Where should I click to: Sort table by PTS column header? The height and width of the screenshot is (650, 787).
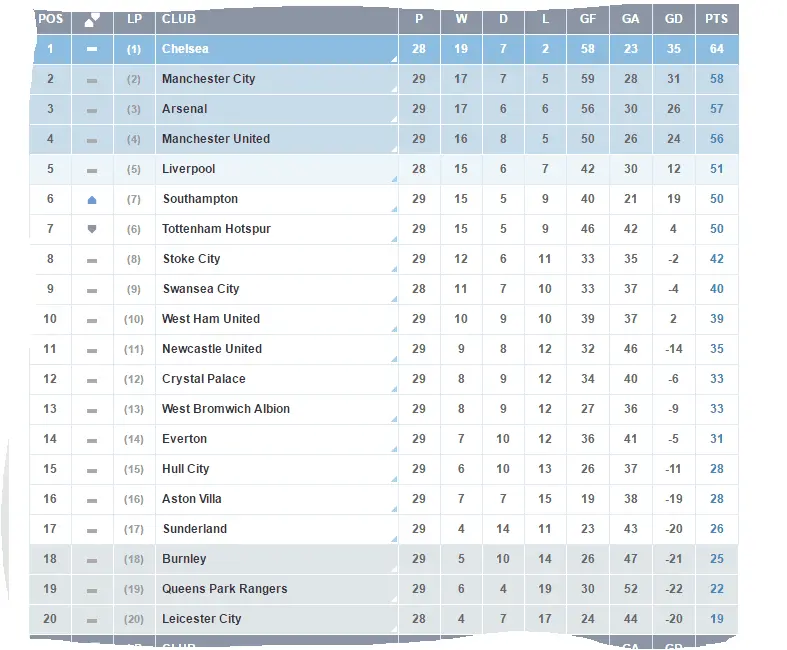click(716, 19)
